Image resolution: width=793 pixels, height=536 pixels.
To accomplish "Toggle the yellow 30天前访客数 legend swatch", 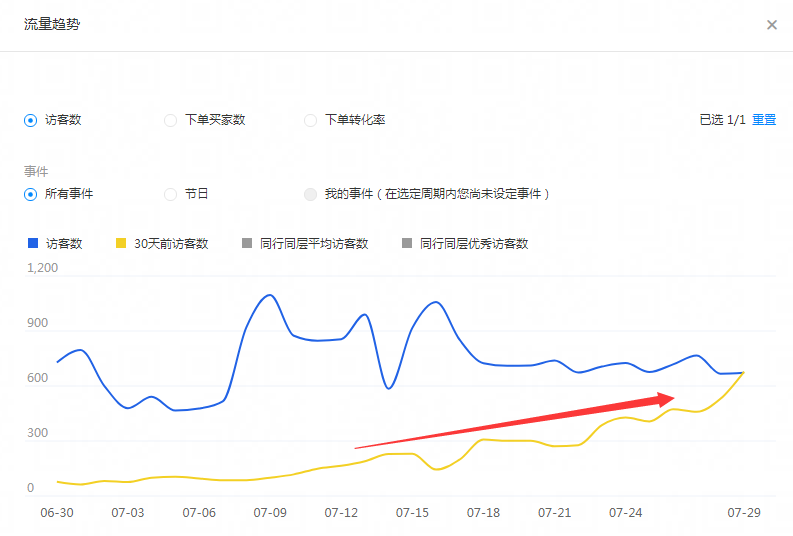I will tap(121, 243).
